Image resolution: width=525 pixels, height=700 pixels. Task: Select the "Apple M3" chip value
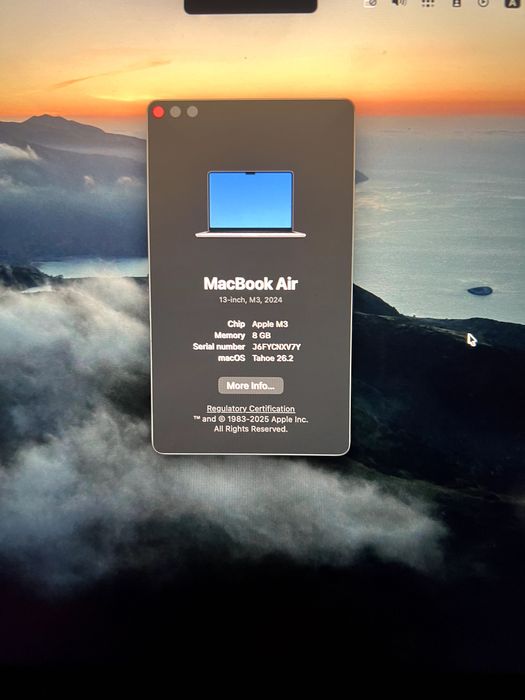(x=270, y=324)
